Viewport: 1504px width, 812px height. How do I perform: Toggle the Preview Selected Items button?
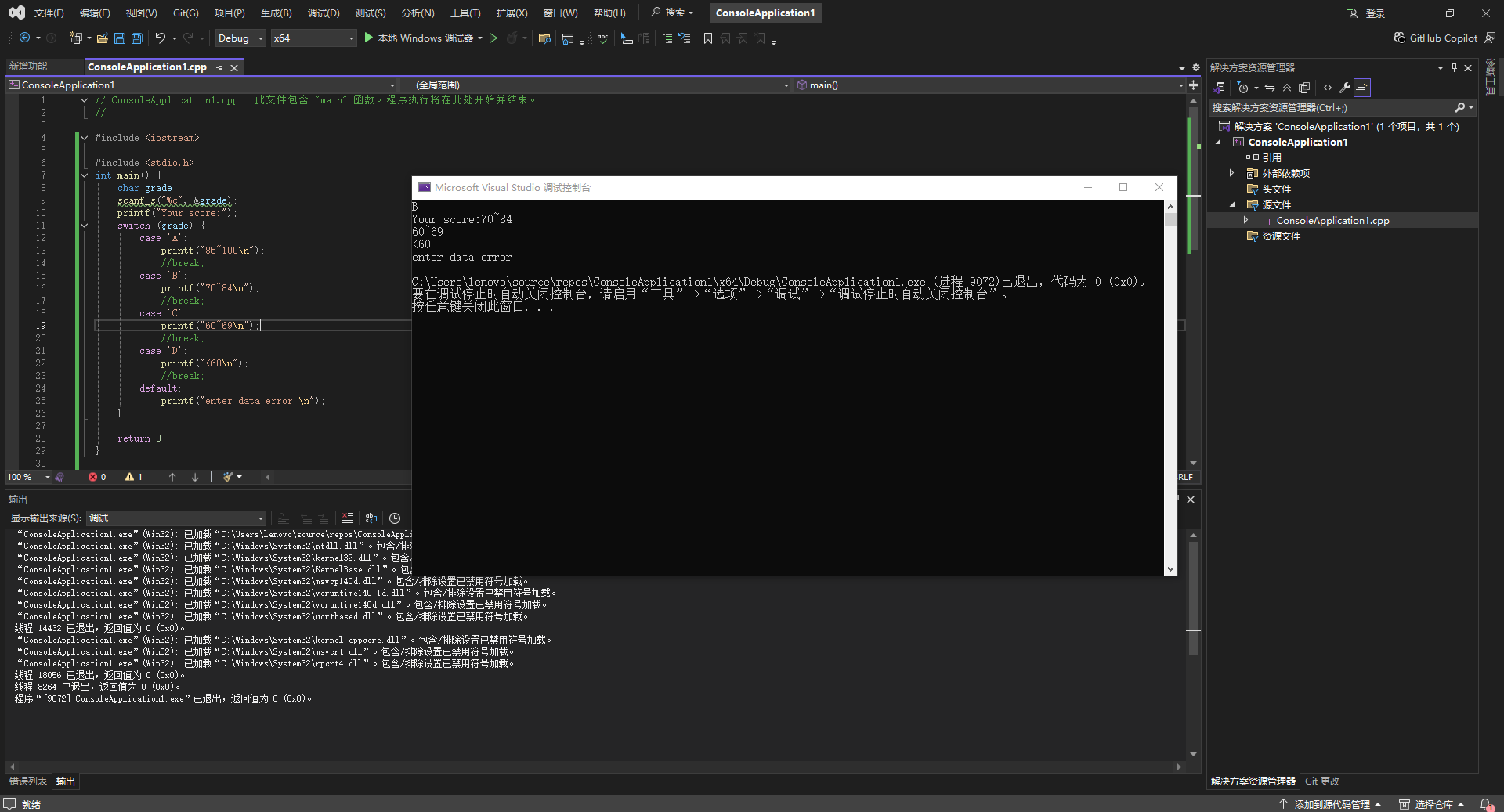click(x=1362, y=88)
